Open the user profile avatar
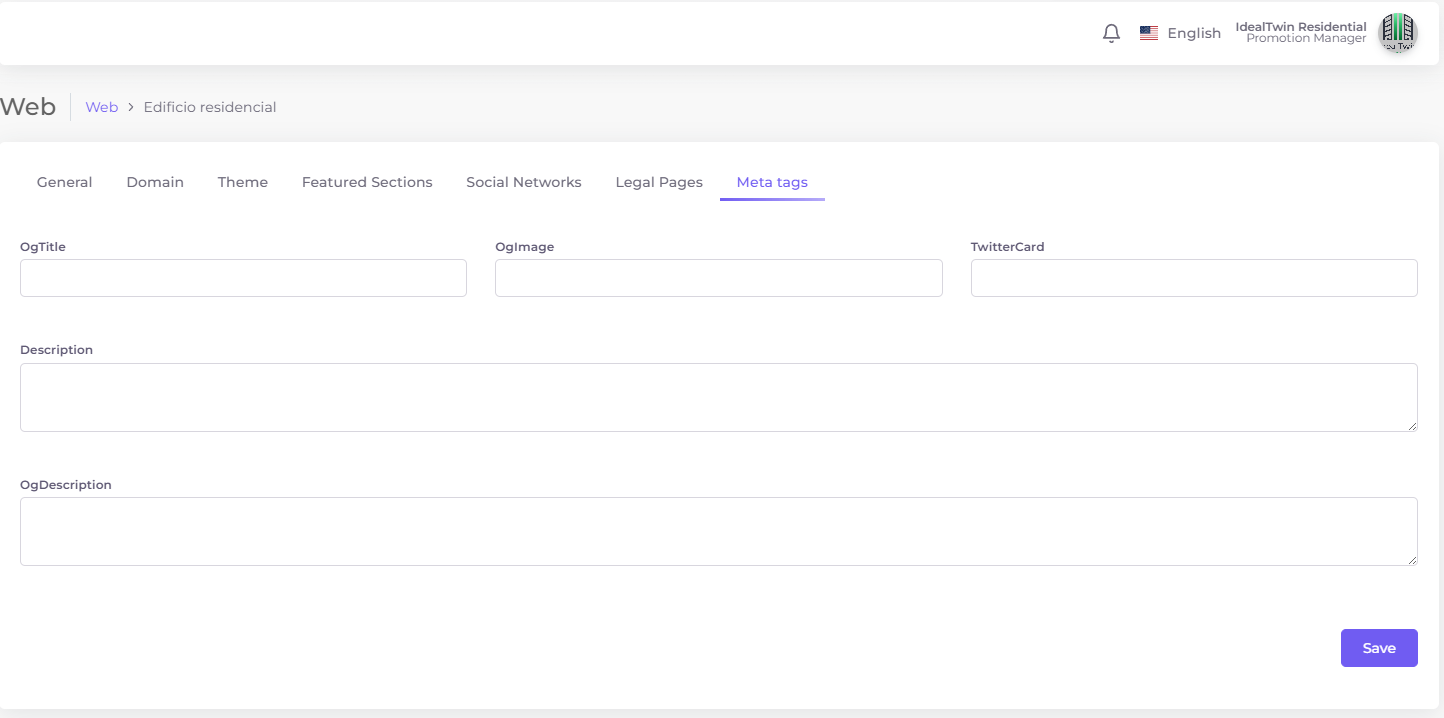The width and height of the screenshot is (1444, 718). tap(1397, 33)
